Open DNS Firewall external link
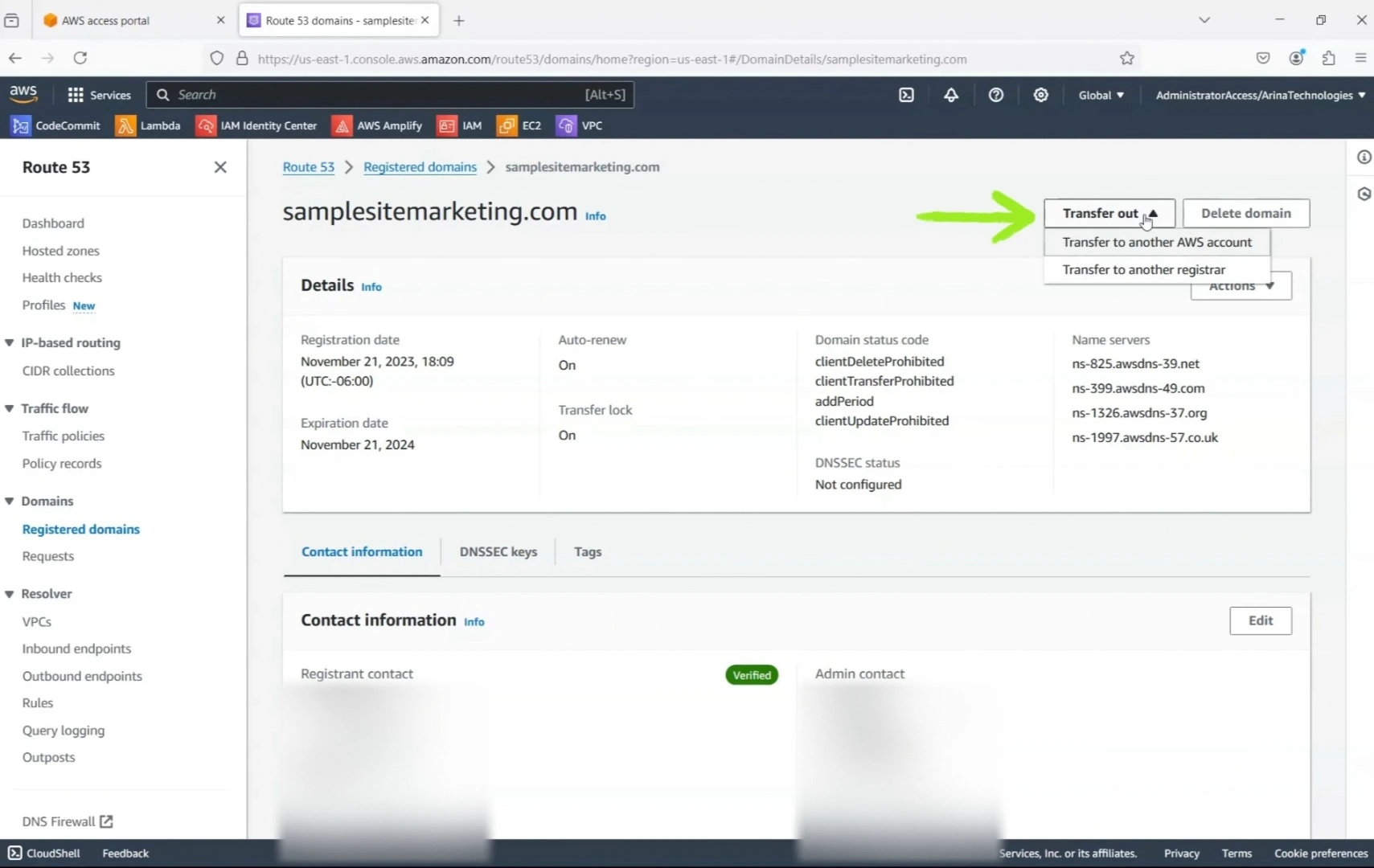 click(x=68, y=821)
